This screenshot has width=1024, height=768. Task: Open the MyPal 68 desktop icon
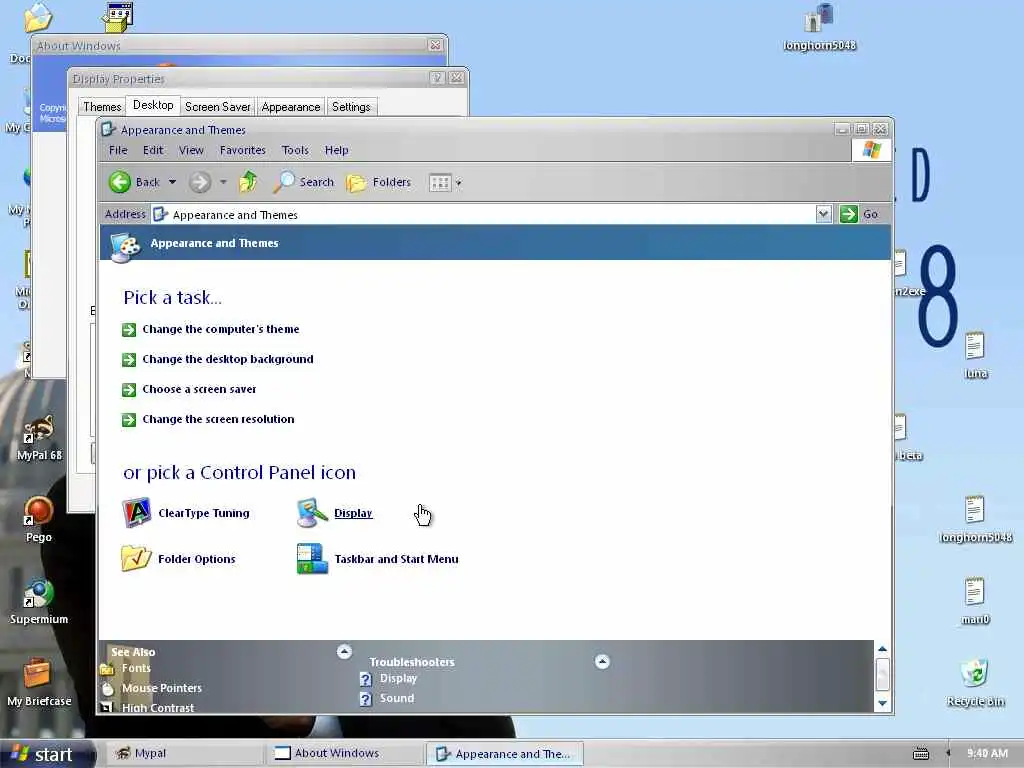[39, 438]
